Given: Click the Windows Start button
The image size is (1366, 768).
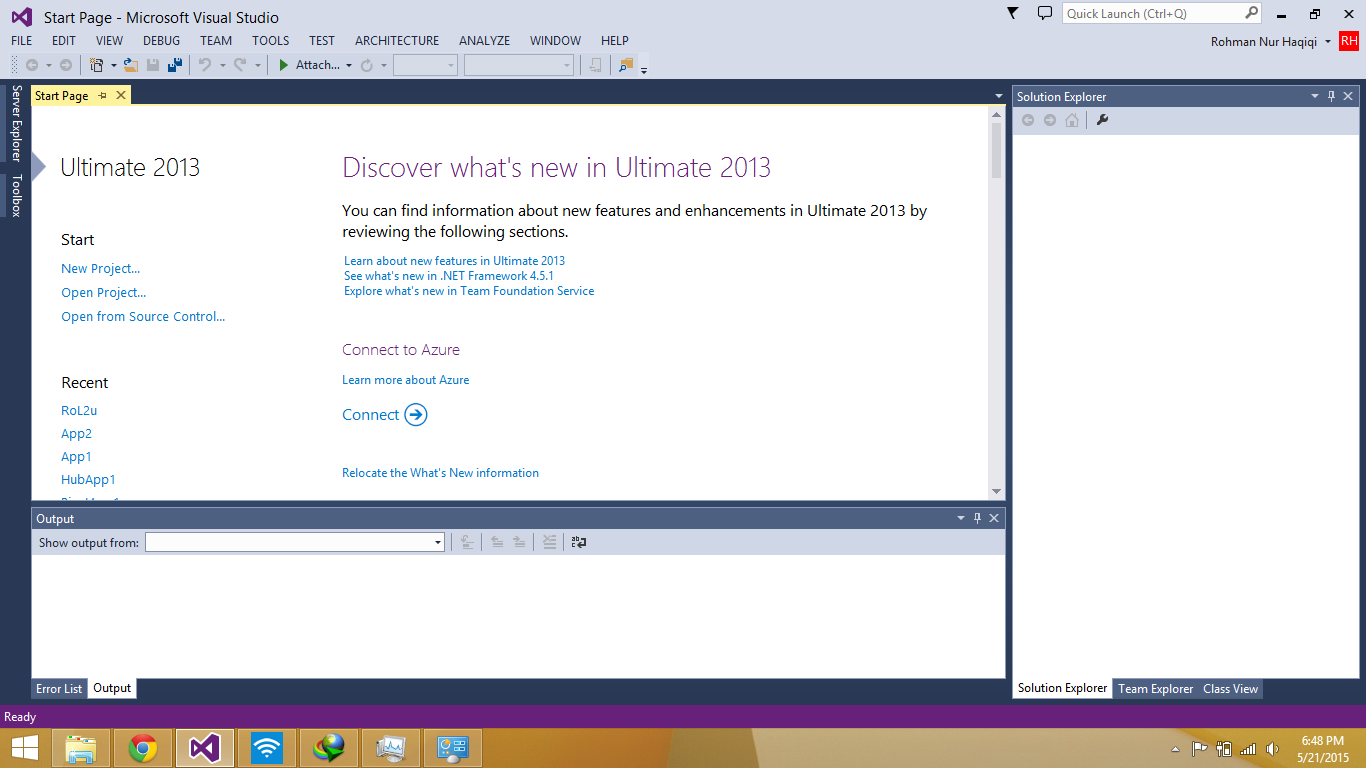Looking at the screenshot, I should click(x=24, y=748).
